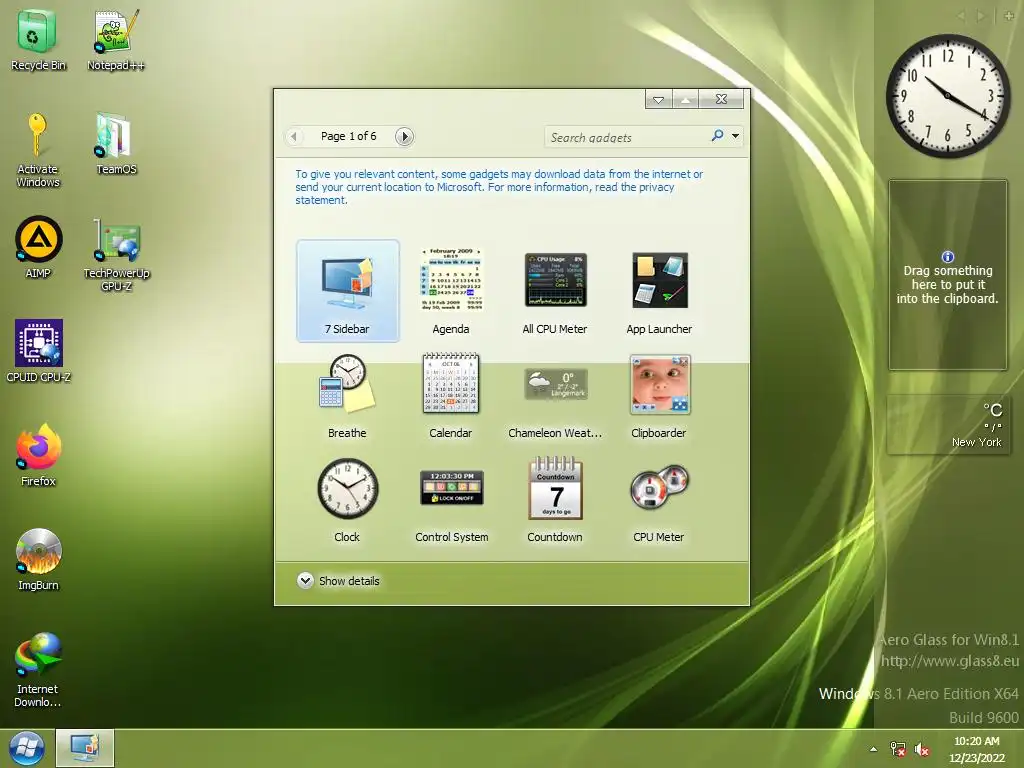Select the TeamOS folder icon
The image size is (1024, 768).
(116, 144)
